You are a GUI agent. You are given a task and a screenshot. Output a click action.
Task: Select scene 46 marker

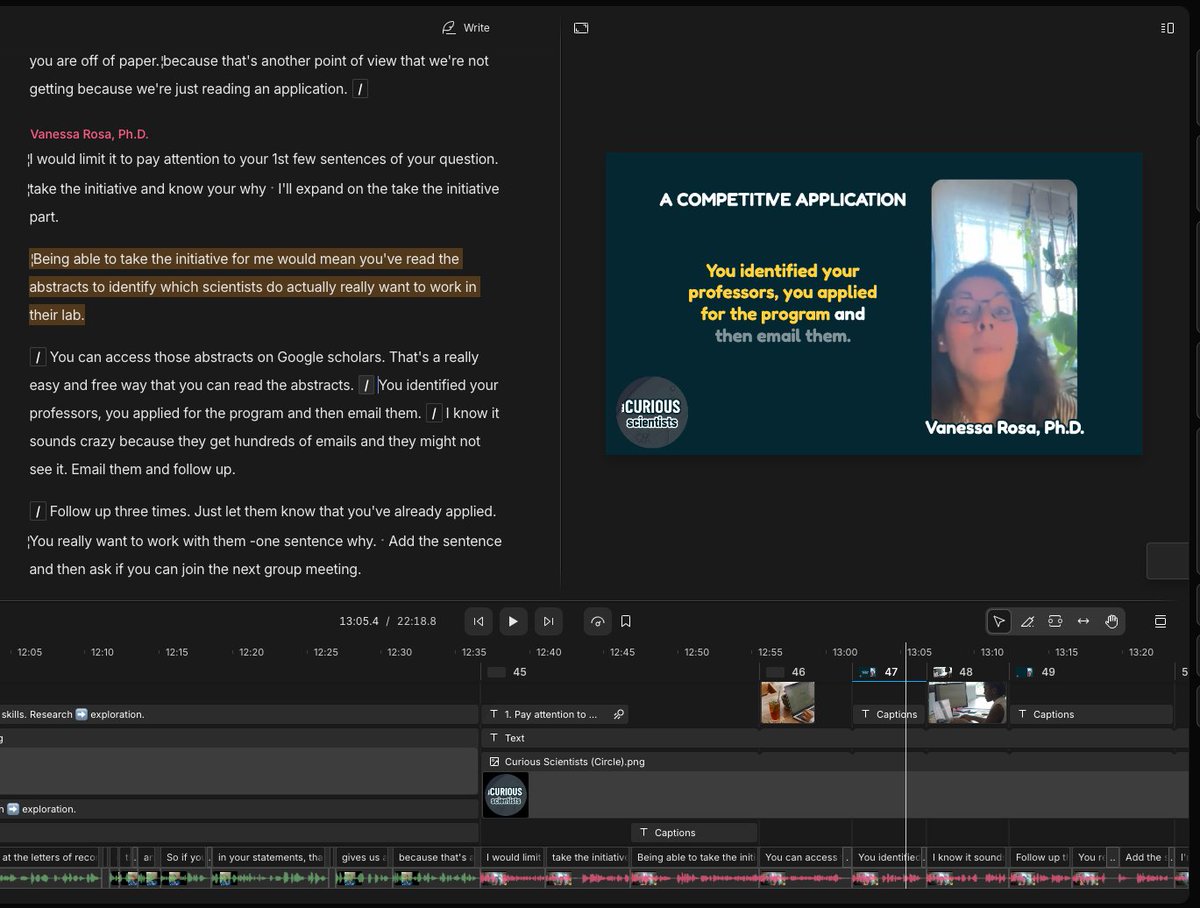click(x=788, y=672)
